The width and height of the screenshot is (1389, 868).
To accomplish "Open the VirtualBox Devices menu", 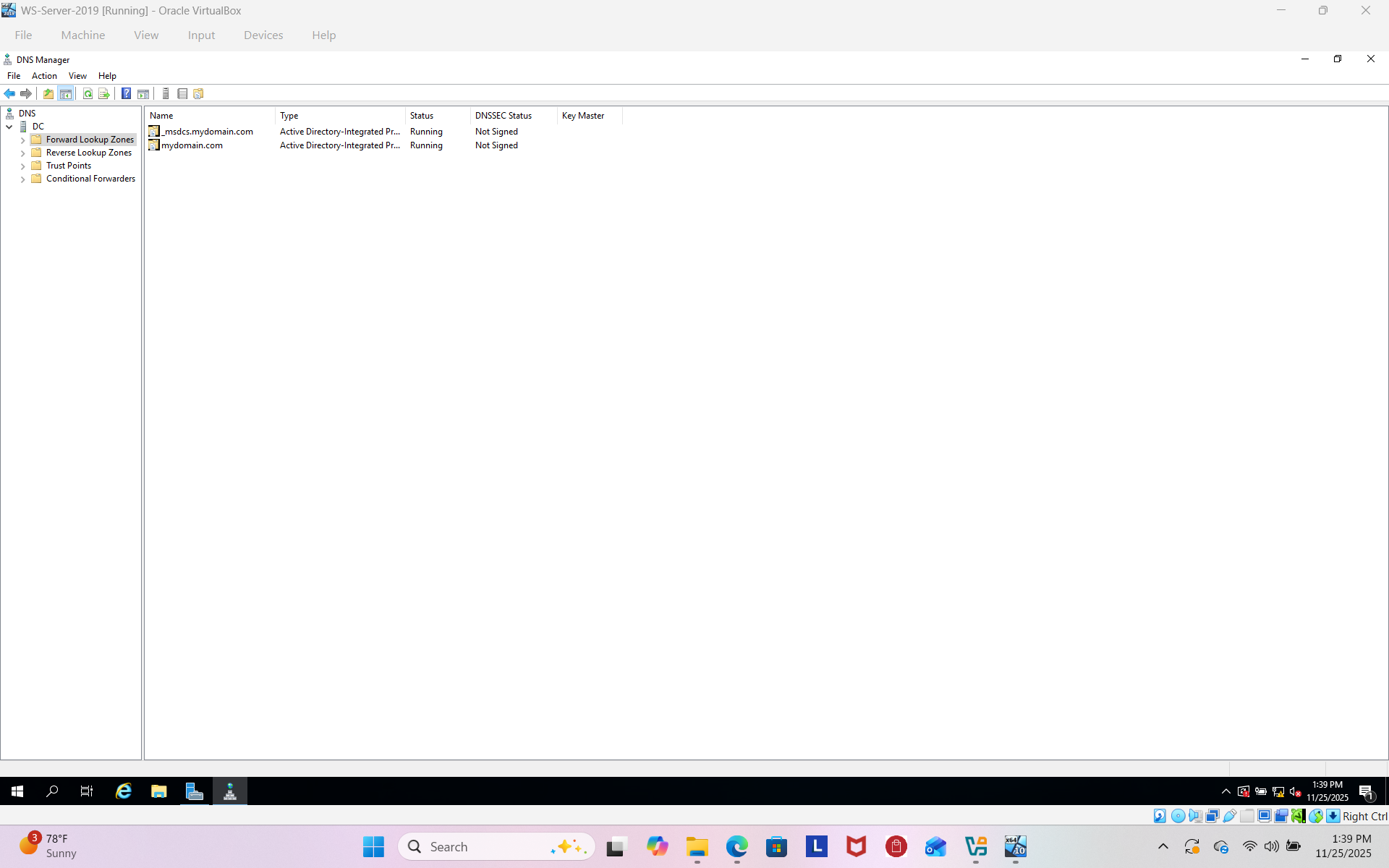I will [263, 35].
